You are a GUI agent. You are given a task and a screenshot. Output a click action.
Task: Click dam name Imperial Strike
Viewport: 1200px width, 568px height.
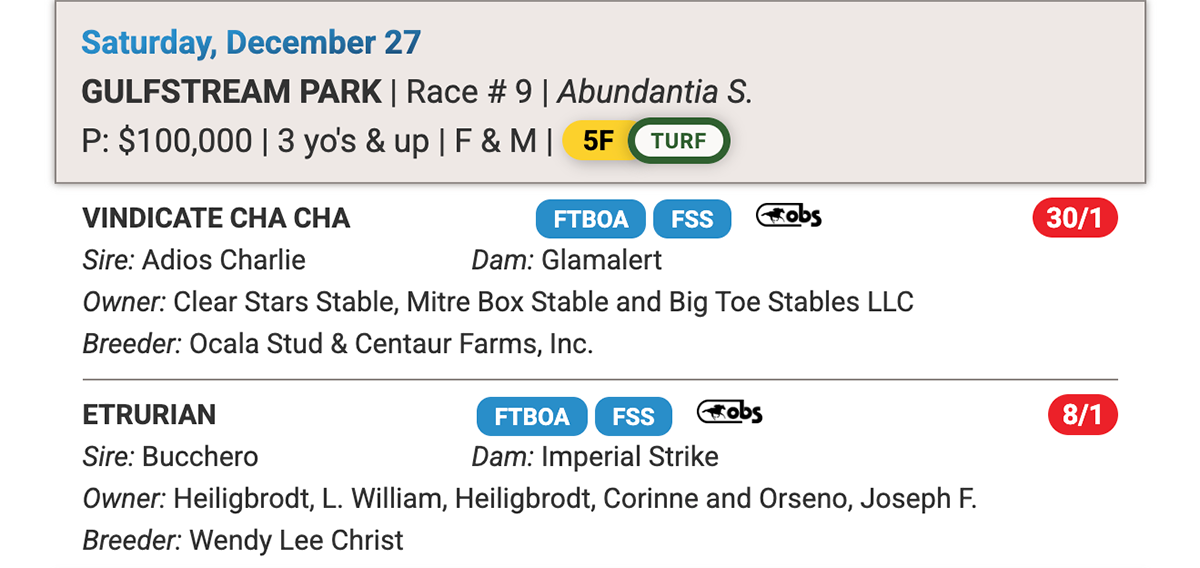point(630,457)
